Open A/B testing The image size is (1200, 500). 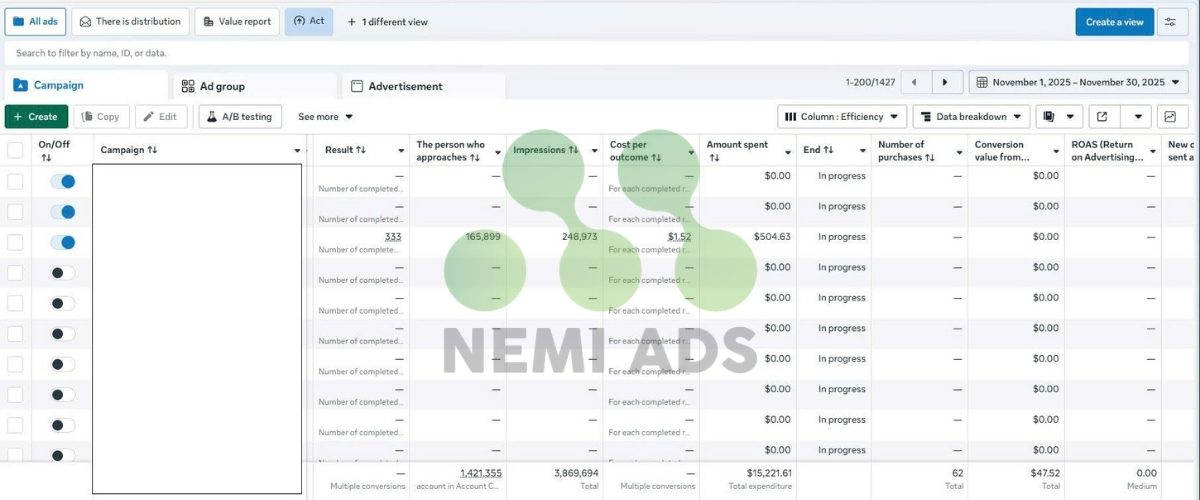[240, 117]
